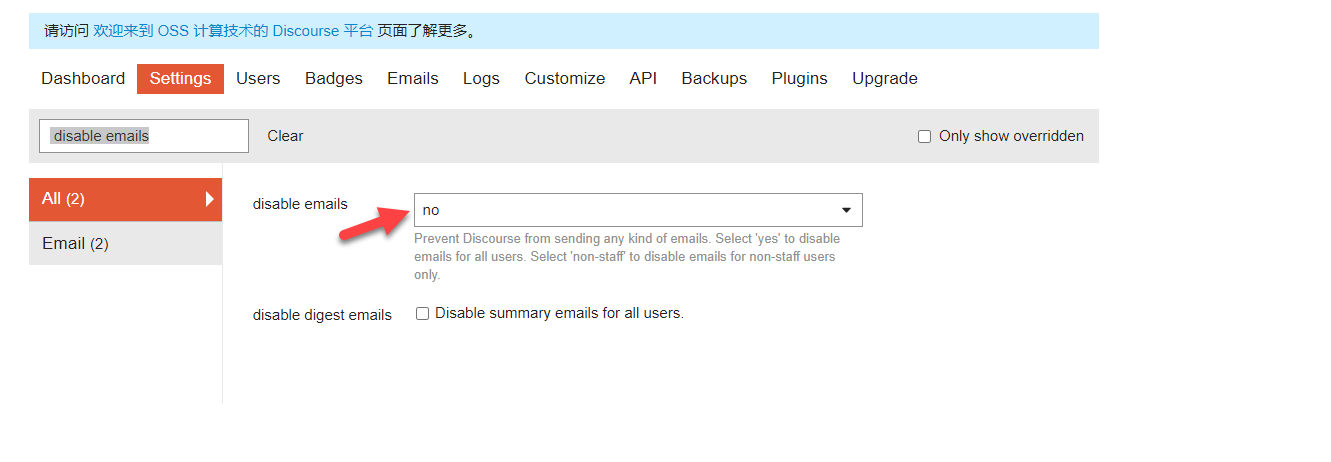
Task: Select the All (2) settings category
Action: point(125,199)
